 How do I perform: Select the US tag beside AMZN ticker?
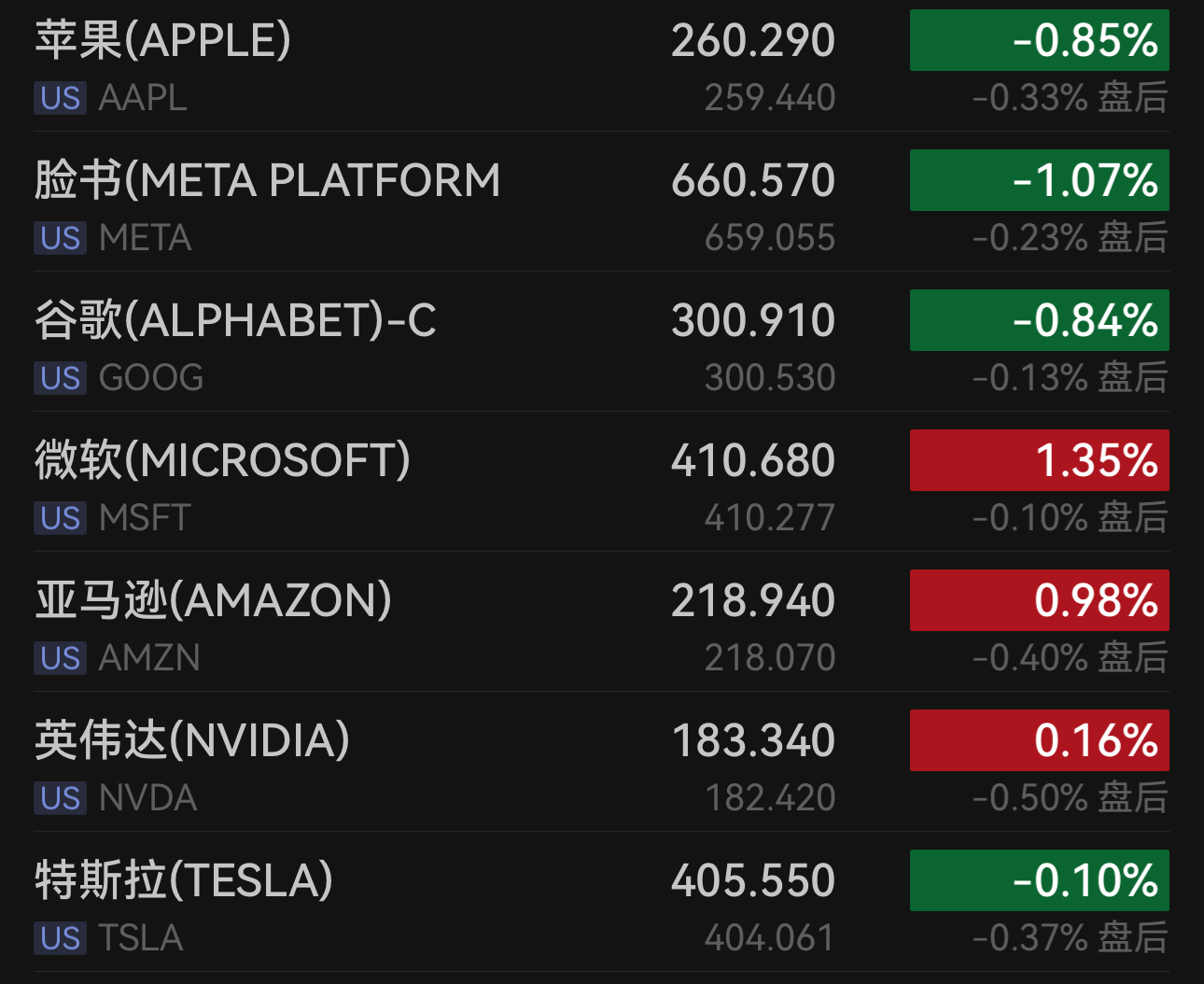[x=61, y=658]
